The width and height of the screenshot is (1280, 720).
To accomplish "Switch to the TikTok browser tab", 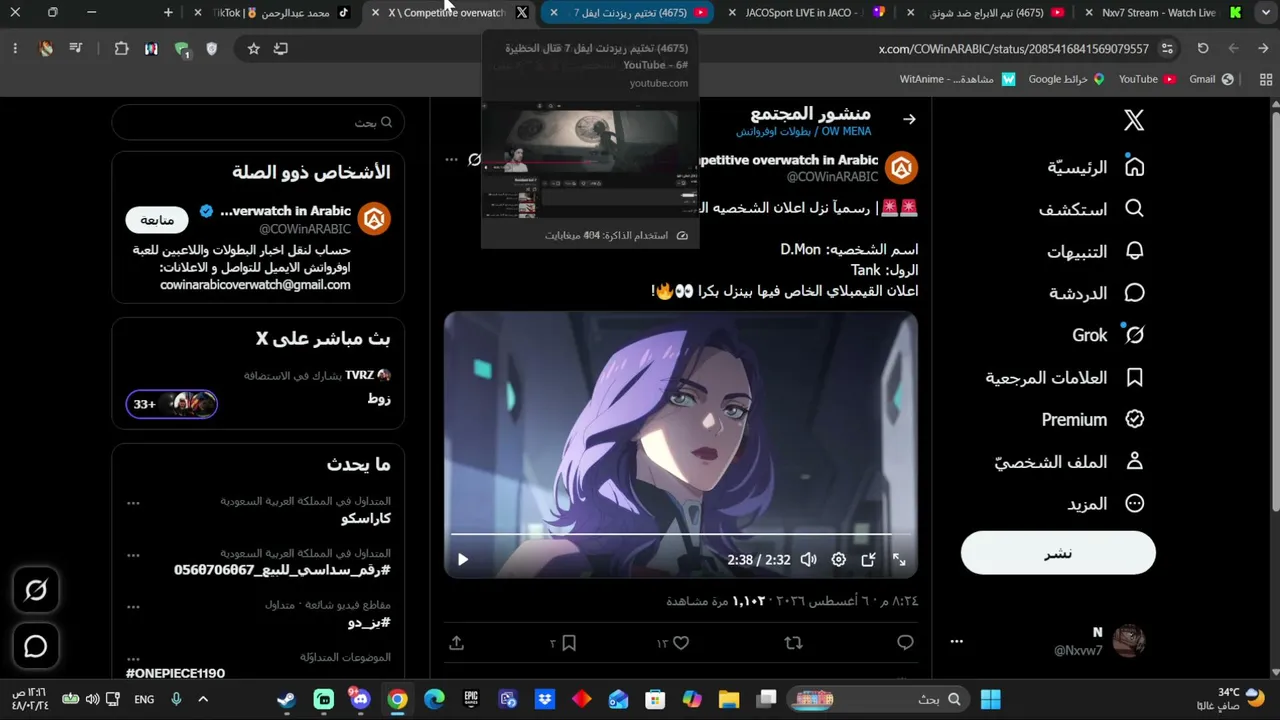I will coord(275,13).
